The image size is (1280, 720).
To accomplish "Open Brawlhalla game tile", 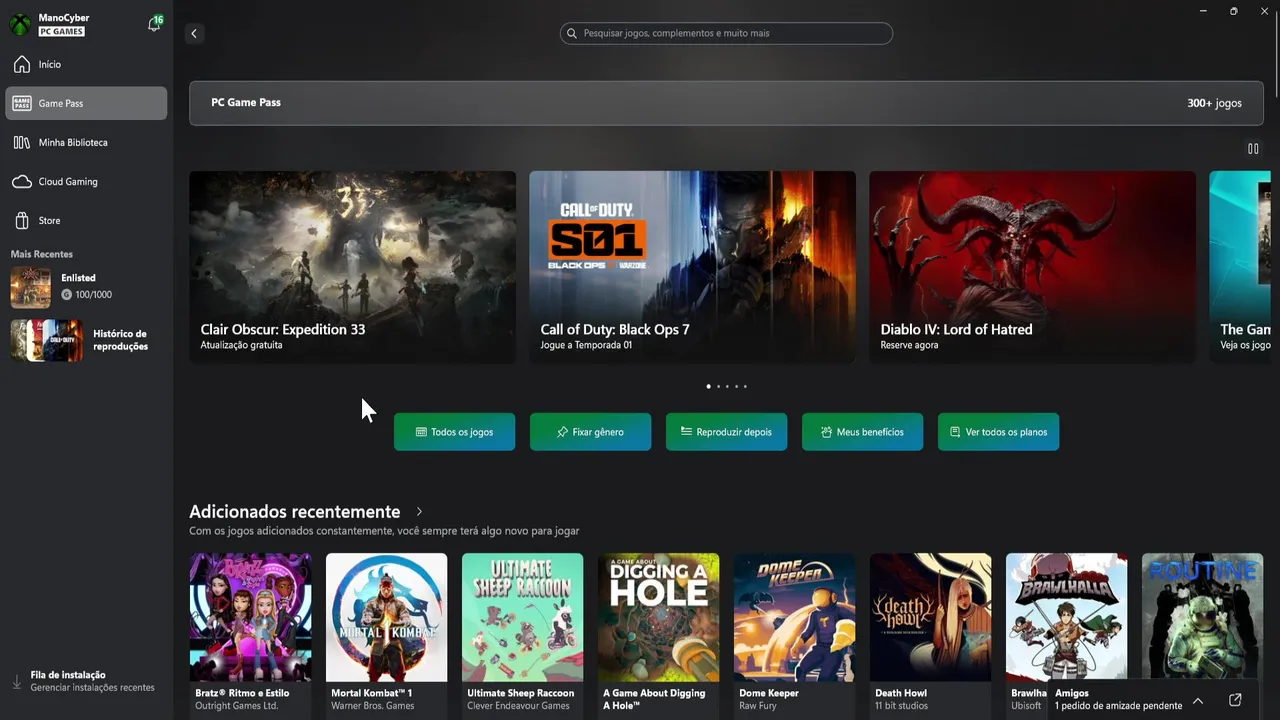I will (x=1066, y=620).
